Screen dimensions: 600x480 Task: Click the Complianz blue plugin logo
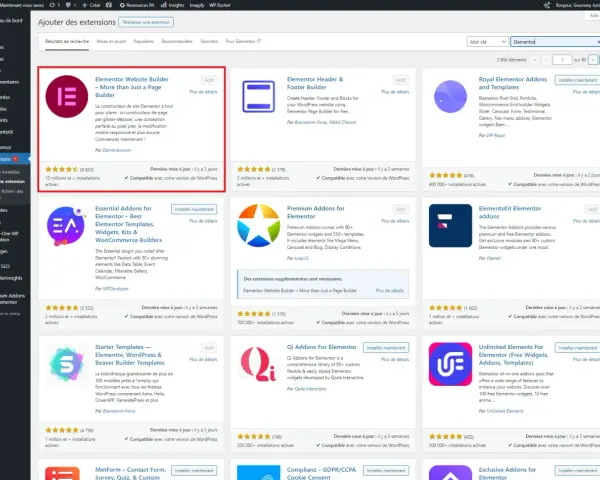point(258,473)
